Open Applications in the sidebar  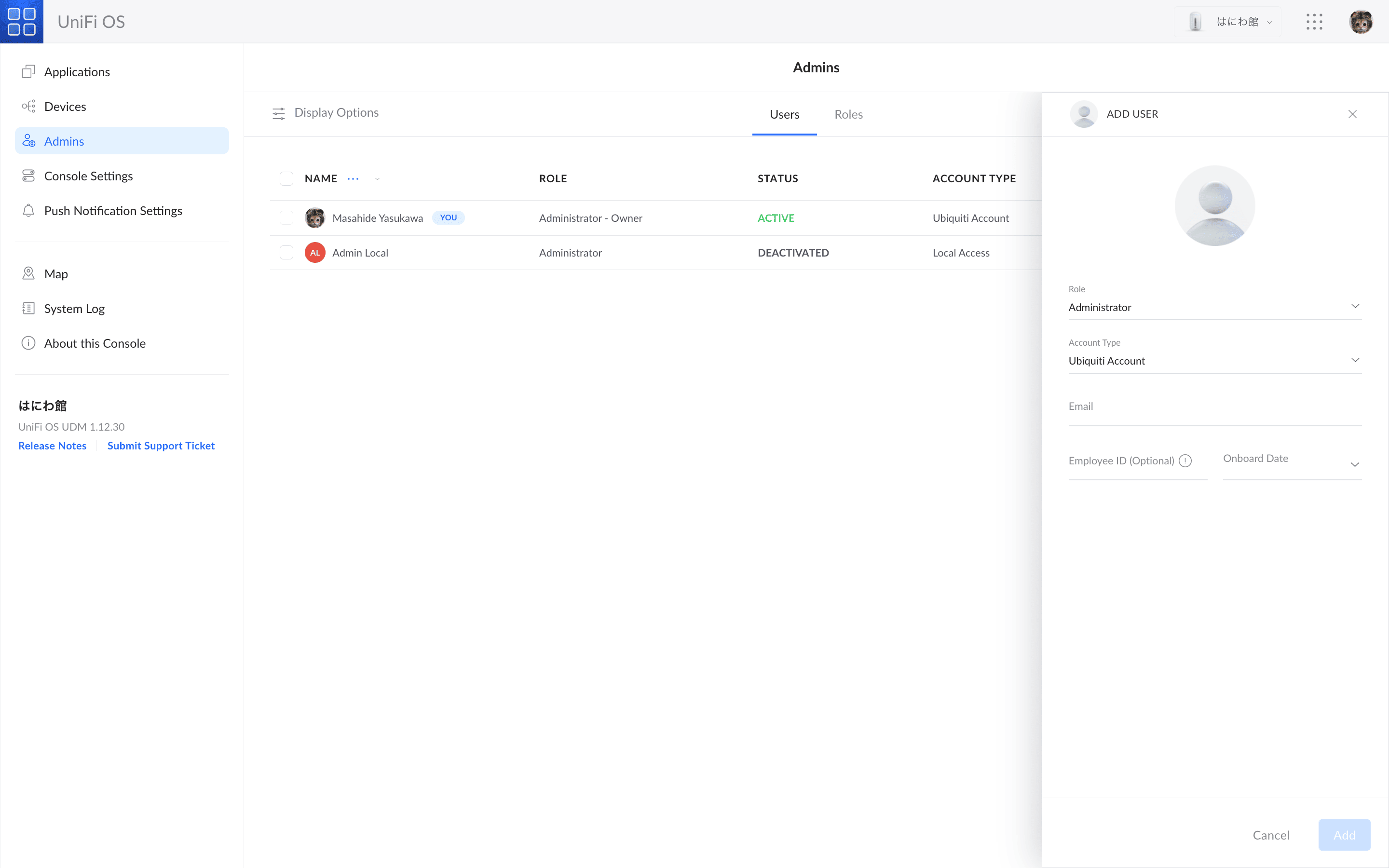click(x=122, y=72)
